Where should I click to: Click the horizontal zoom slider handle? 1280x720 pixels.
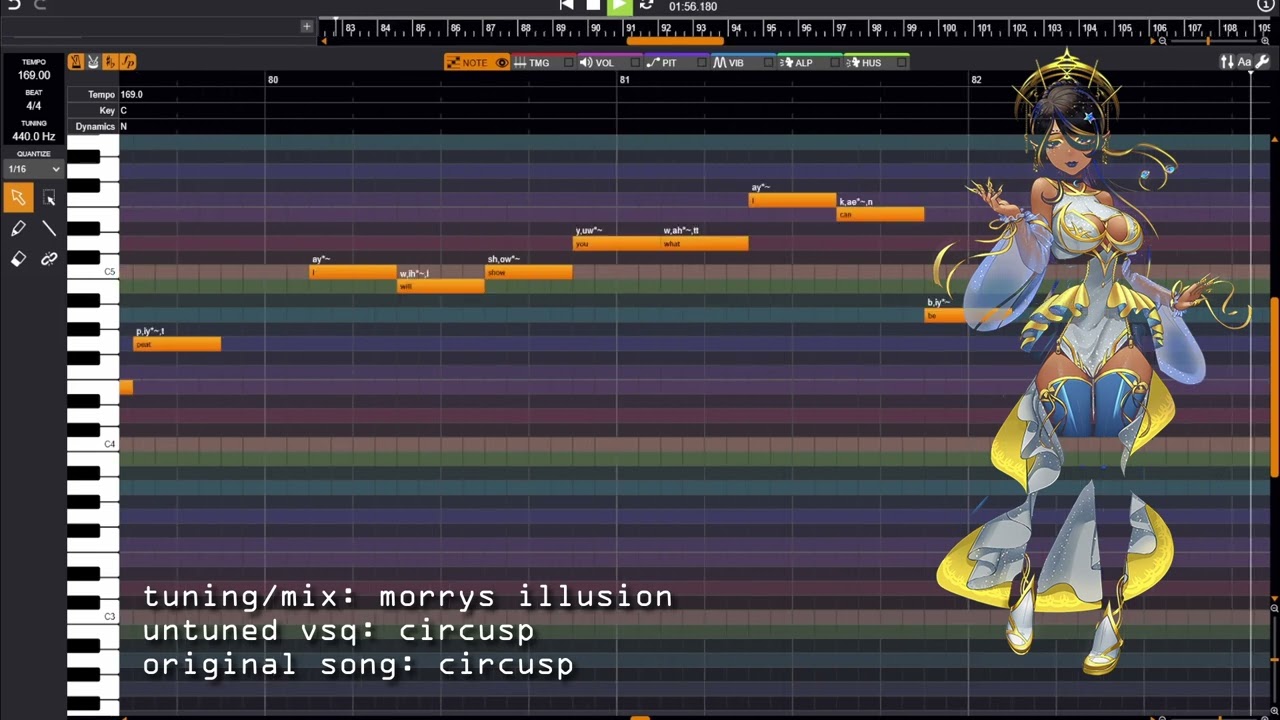pos(1208,41)
